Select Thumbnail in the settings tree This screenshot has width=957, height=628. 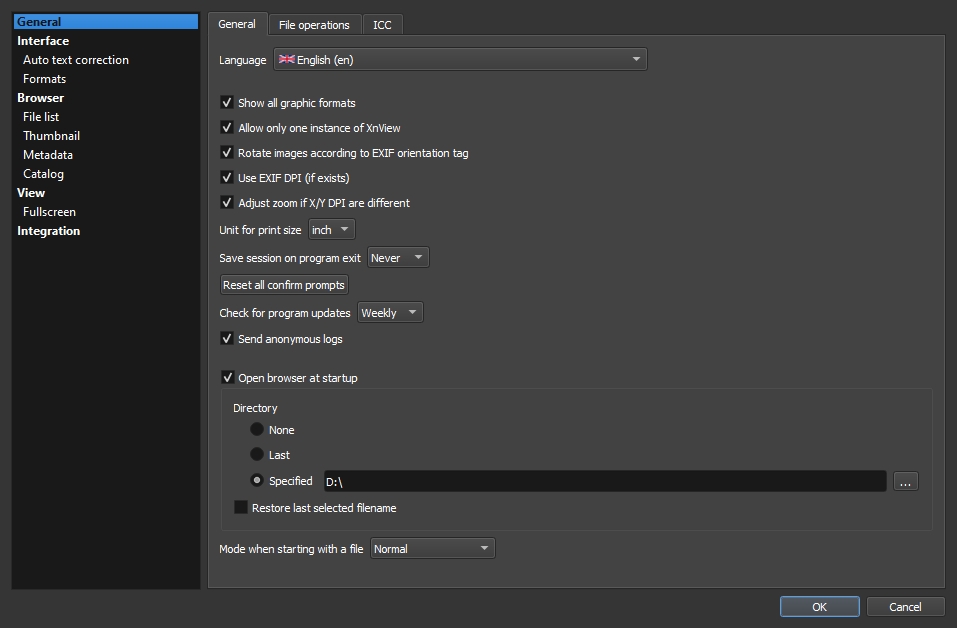pos(51,136)
